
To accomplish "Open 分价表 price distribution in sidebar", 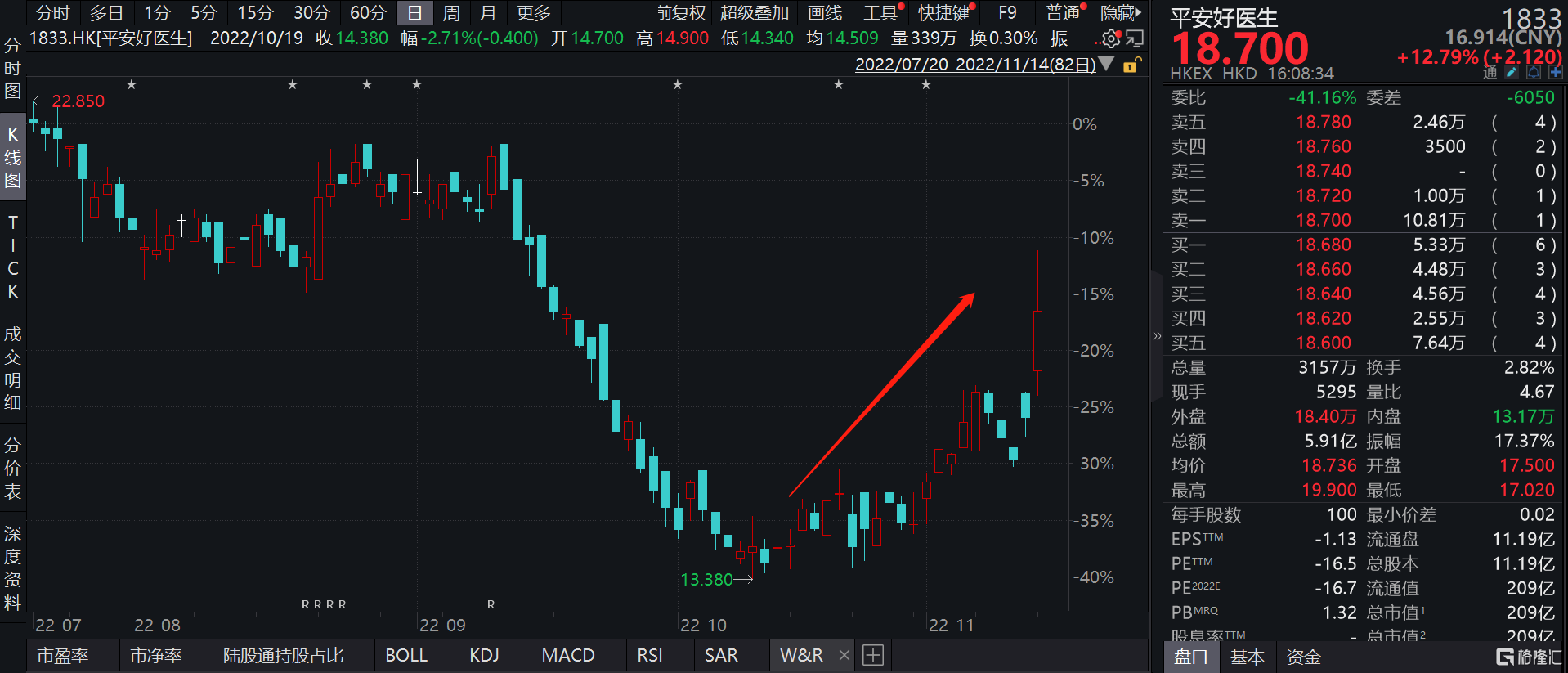I will [x=12, y=469].
